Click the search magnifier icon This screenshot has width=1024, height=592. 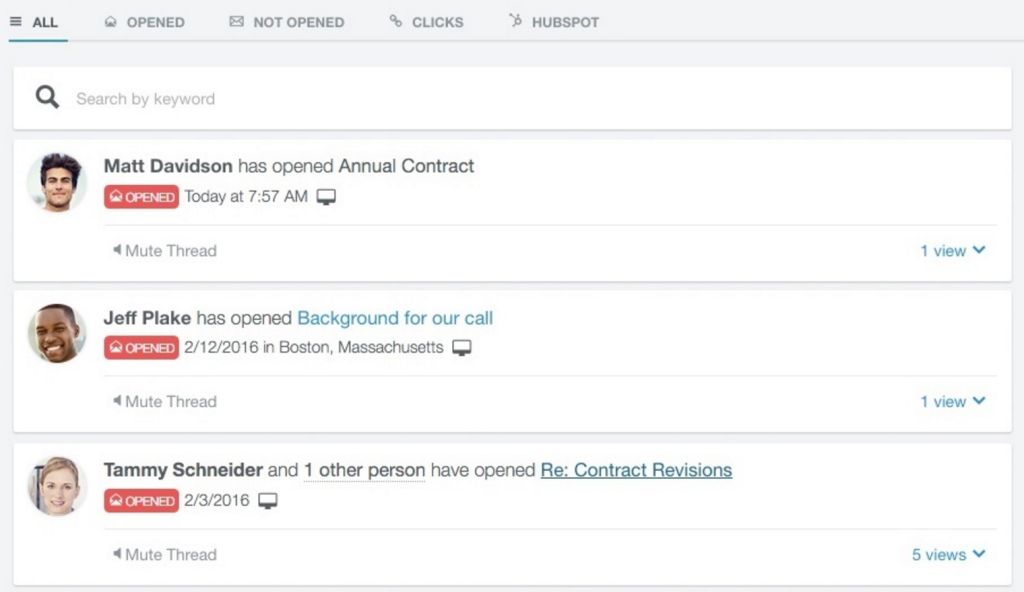47,97
